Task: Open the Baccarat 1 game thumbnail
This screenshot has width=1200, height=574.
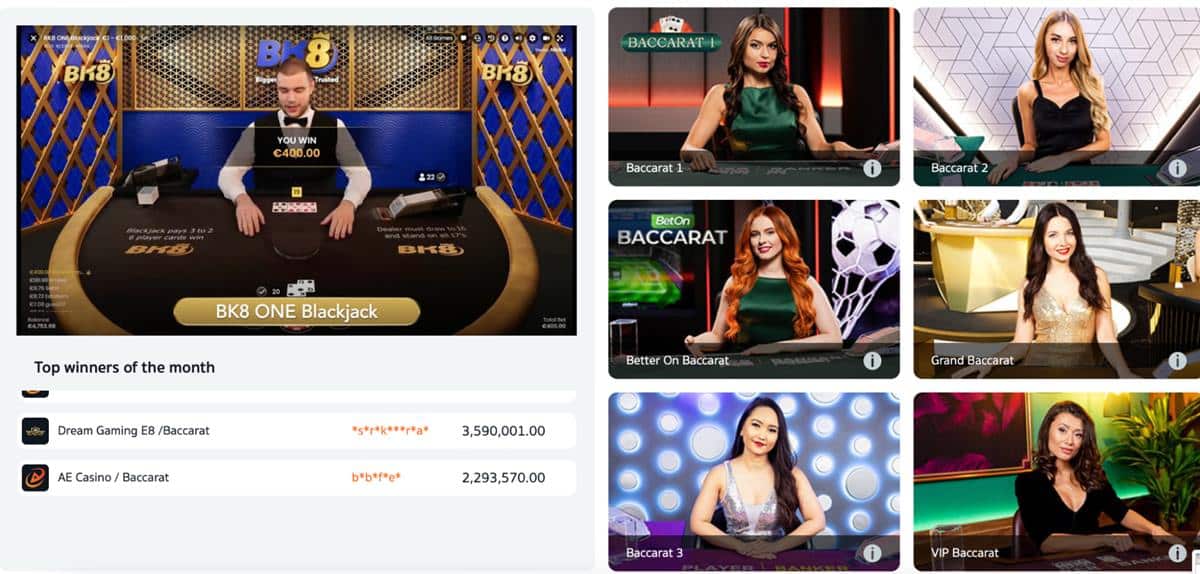Action: [754, 96]
